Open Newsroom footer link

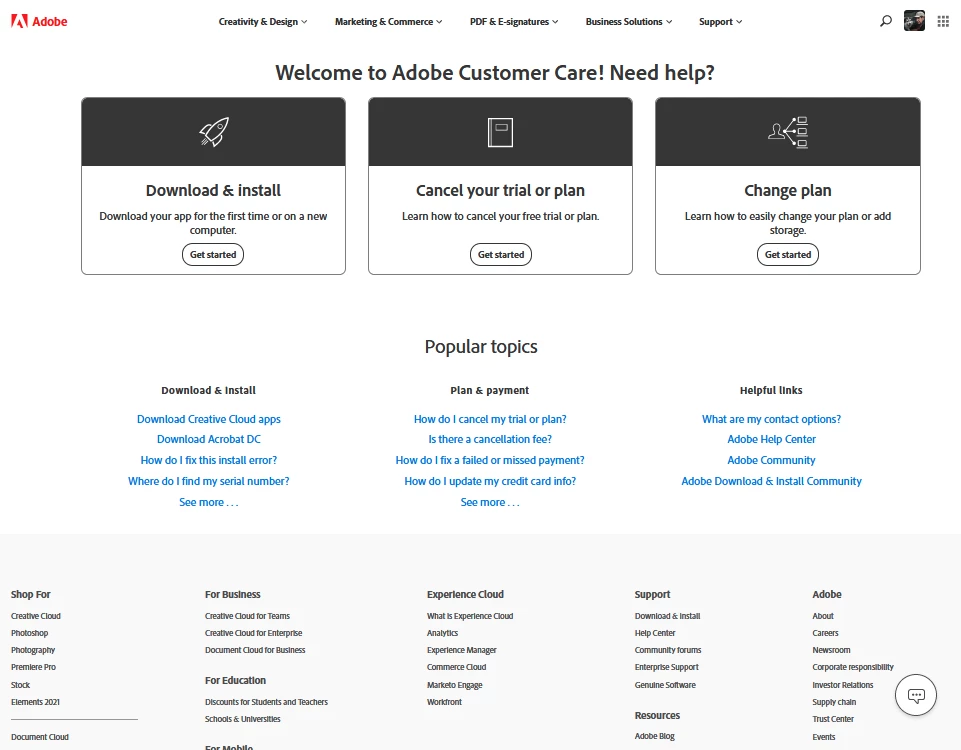tap(831, 650)
